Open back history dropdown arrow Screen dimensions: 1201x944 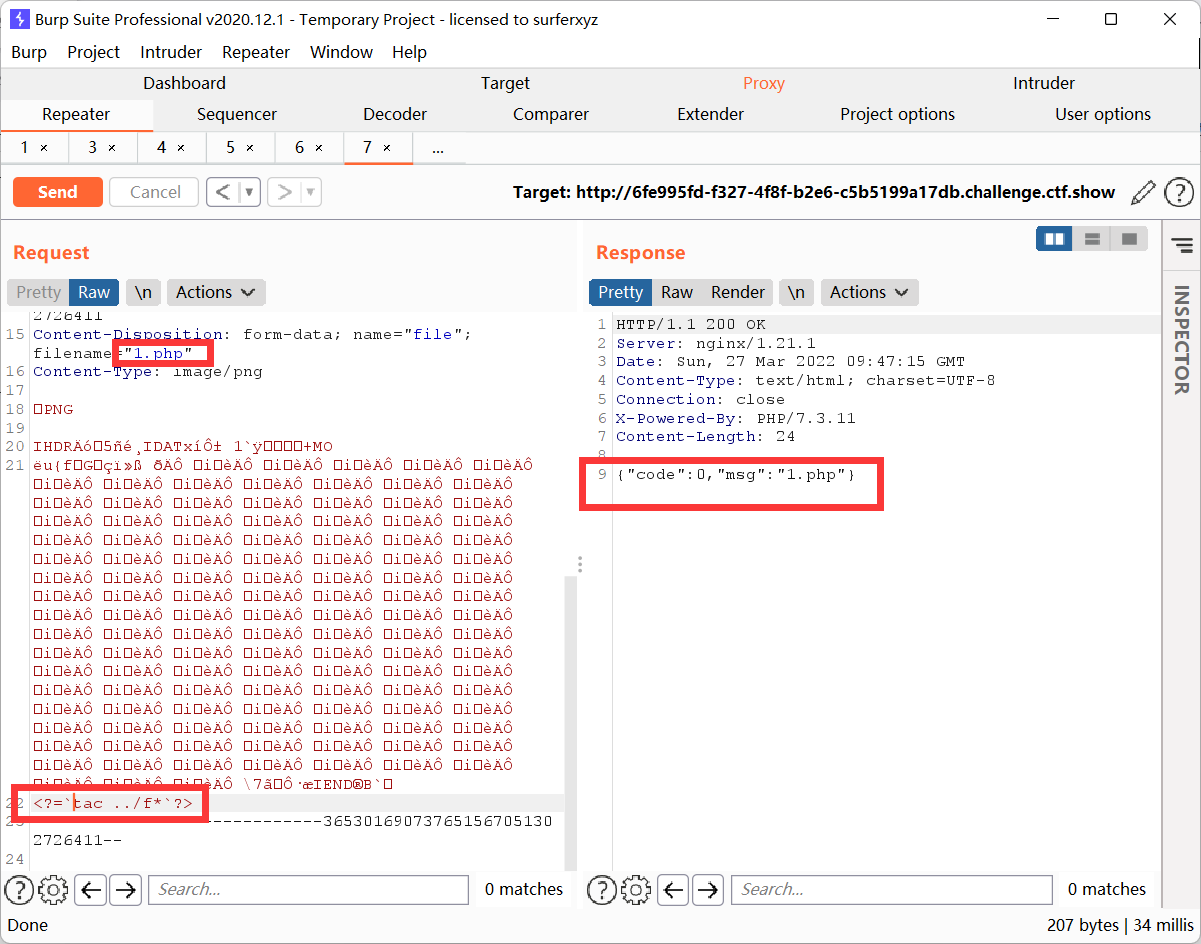point(251,192)
